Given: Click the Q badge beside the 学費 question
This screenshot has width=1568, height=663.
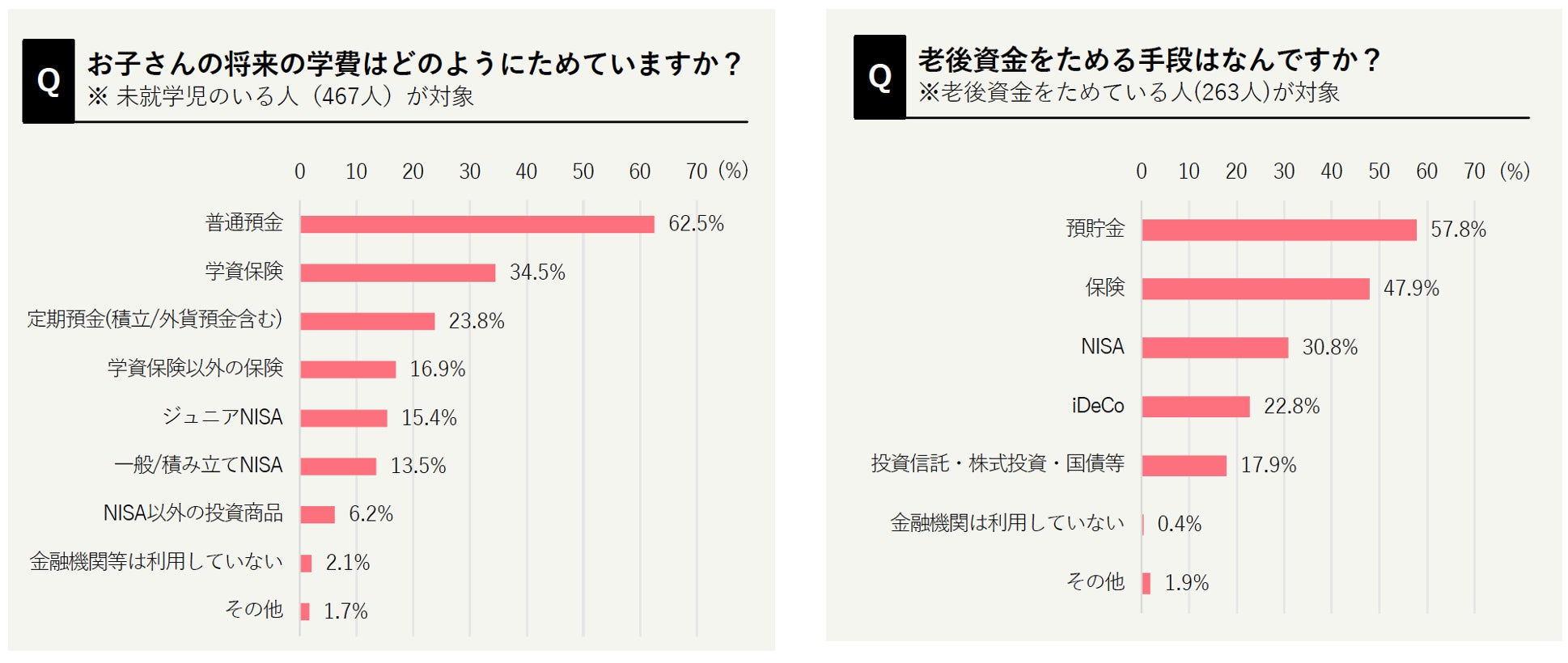Looking at the screenshot, I should [49, 81].
